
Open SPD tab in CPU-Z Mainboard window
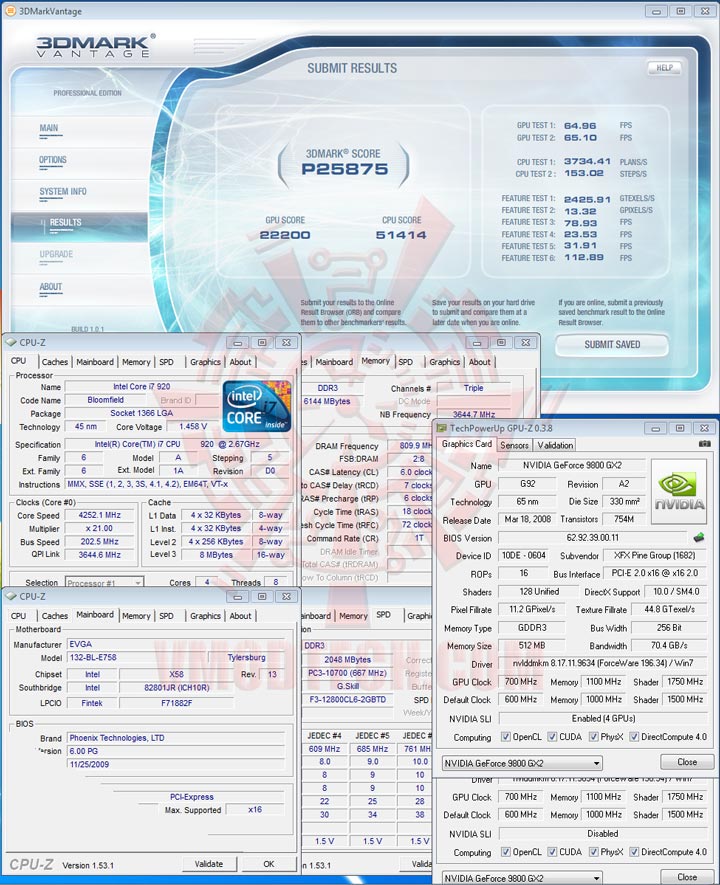click(x=166, y=616)
